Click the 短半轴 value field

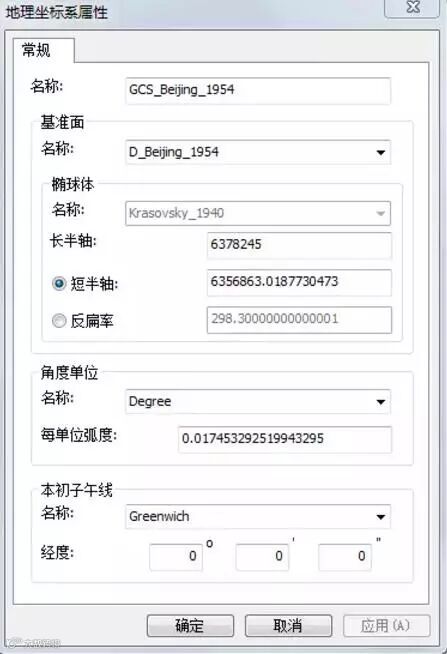[x=299, y=282]
